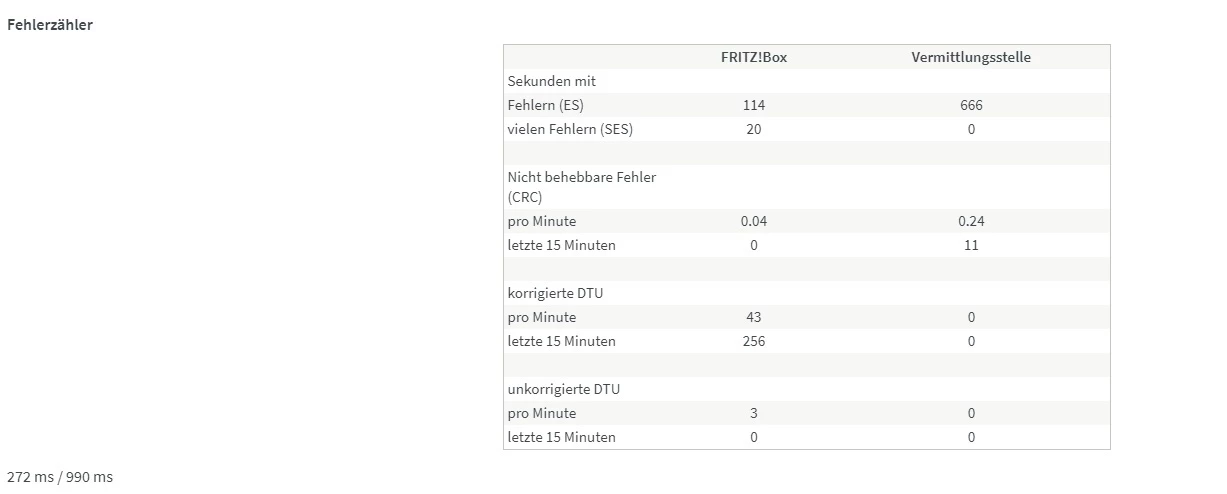Screen dimensions: 1227x494
Task: Select the FRITZ!Box ES value 114
Action: (754, 105)
